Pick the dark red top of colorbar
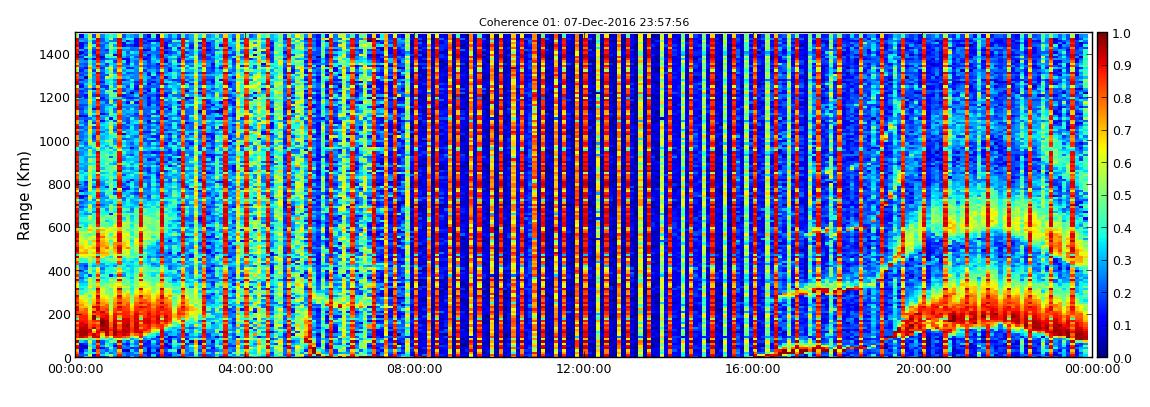The image size is (1150, 407). (1102, 37)
